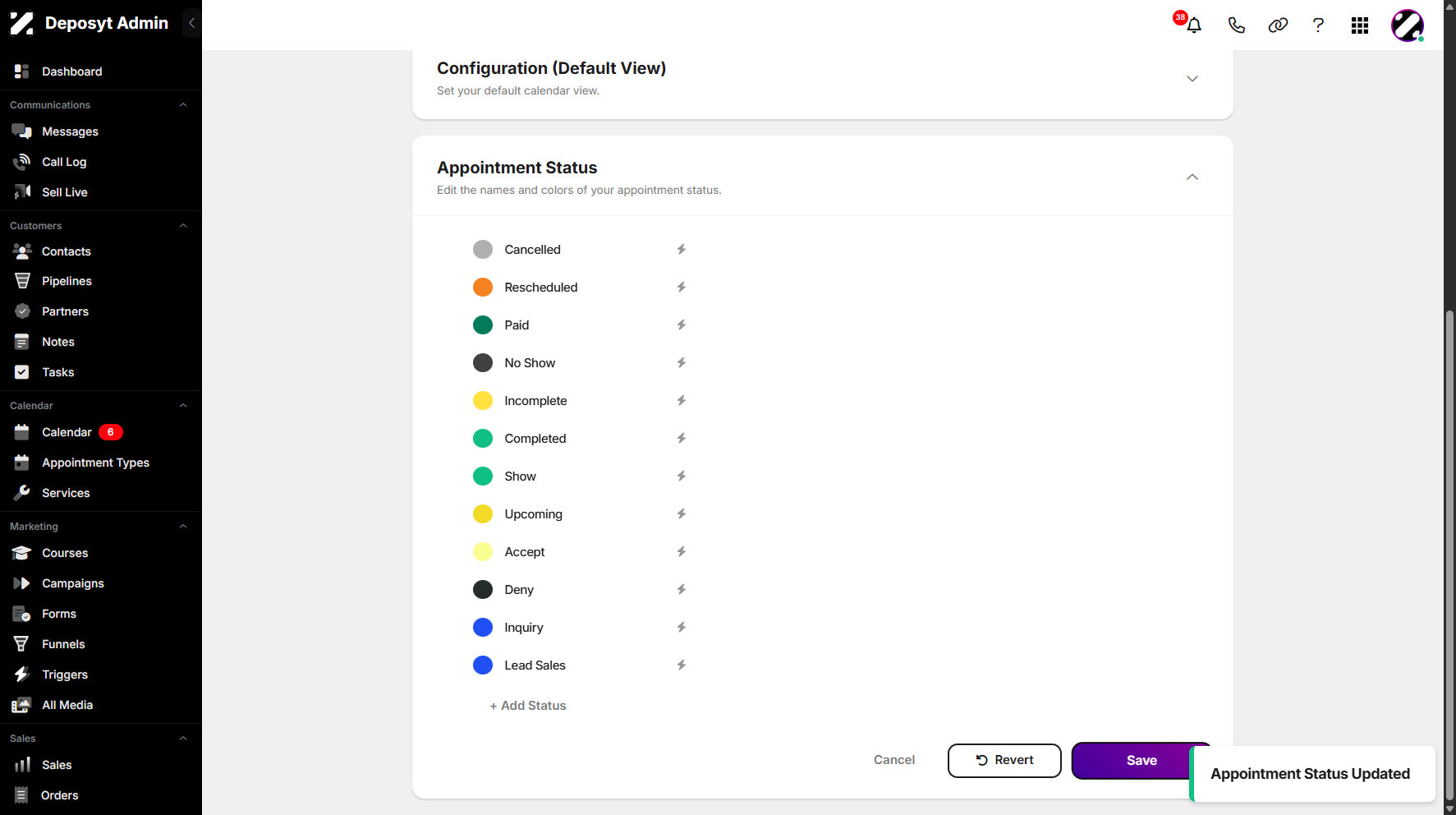The height and width of the screenshot is (815, 1456).
Task: Change the gray Cancelled color swatch
Action: pos(483,249)
